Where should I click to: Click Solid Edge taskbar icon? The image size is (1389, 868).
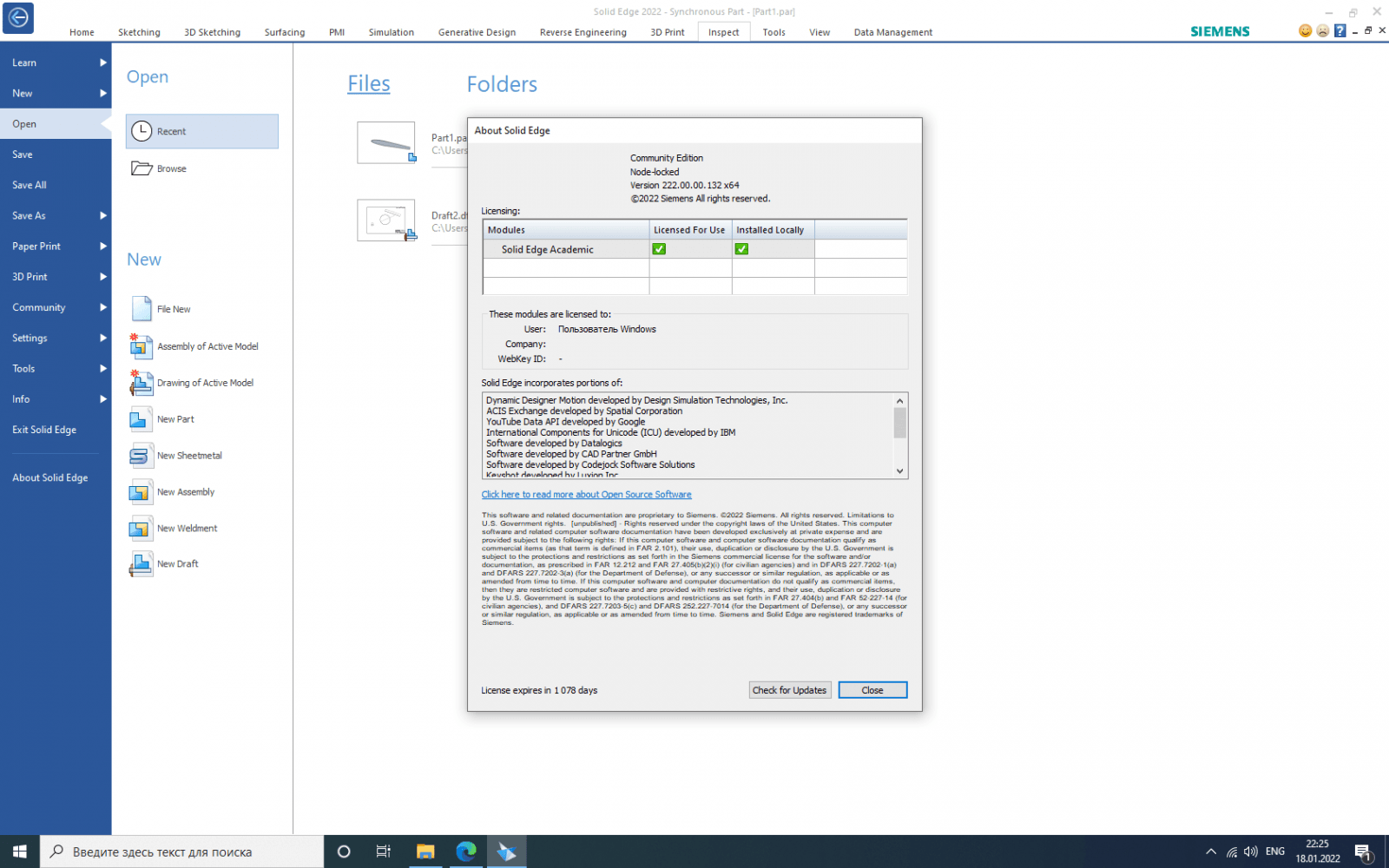click(x=507, y=852)
